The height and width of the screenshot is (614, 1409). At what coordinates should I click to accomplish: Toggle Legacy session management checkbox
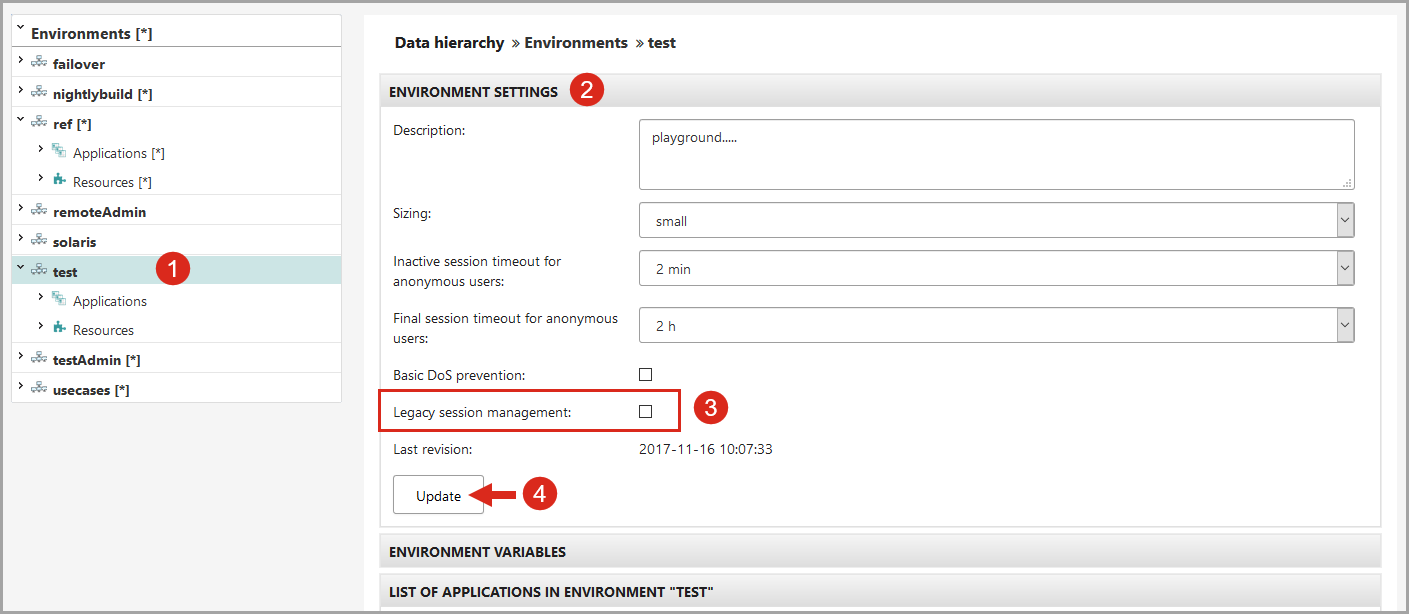pyautogui.click(x=645, y=411)
